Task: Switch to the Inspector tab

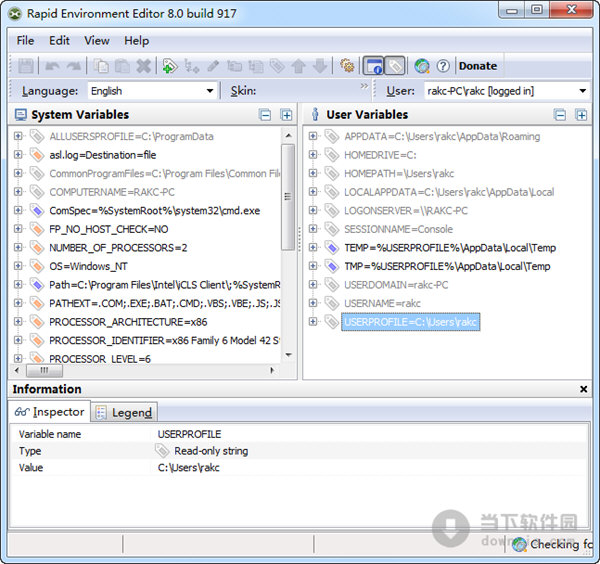Action: coord(49,412)
